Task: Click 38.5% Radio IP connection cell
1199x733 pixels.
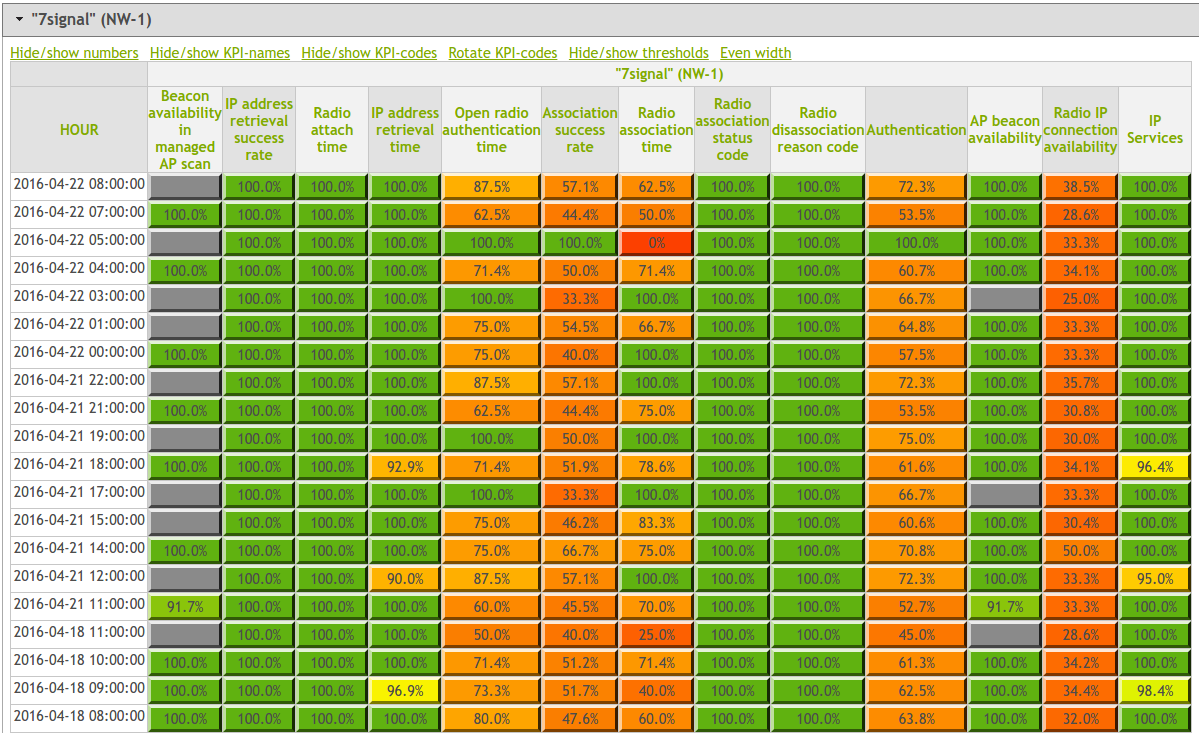Action: [1080, 187]
